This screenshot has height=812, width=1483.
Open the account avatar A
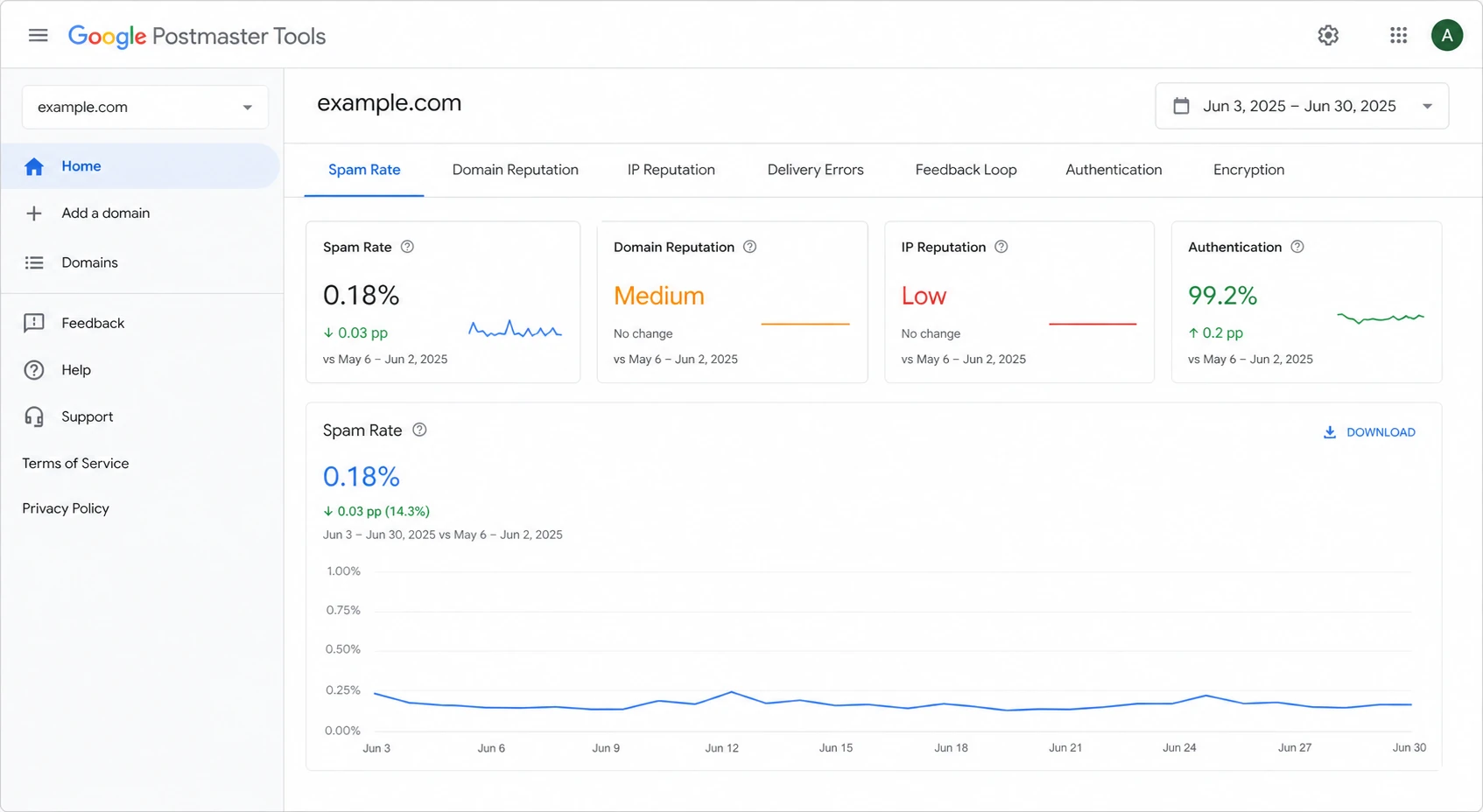1447,35
